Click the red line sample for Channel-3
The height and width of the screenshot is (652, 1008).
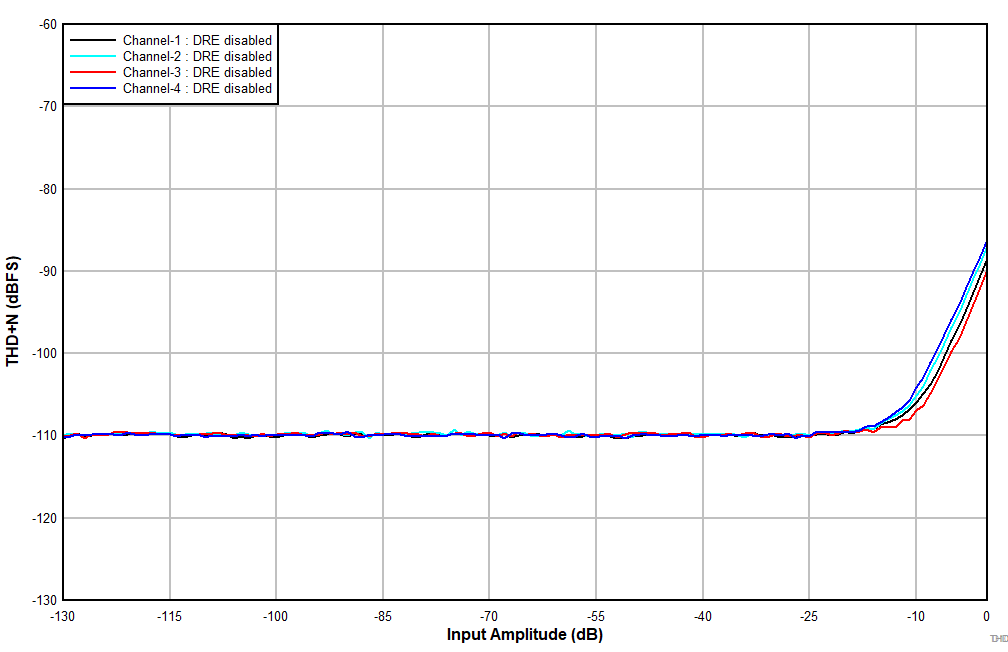[x=92, y=72]
